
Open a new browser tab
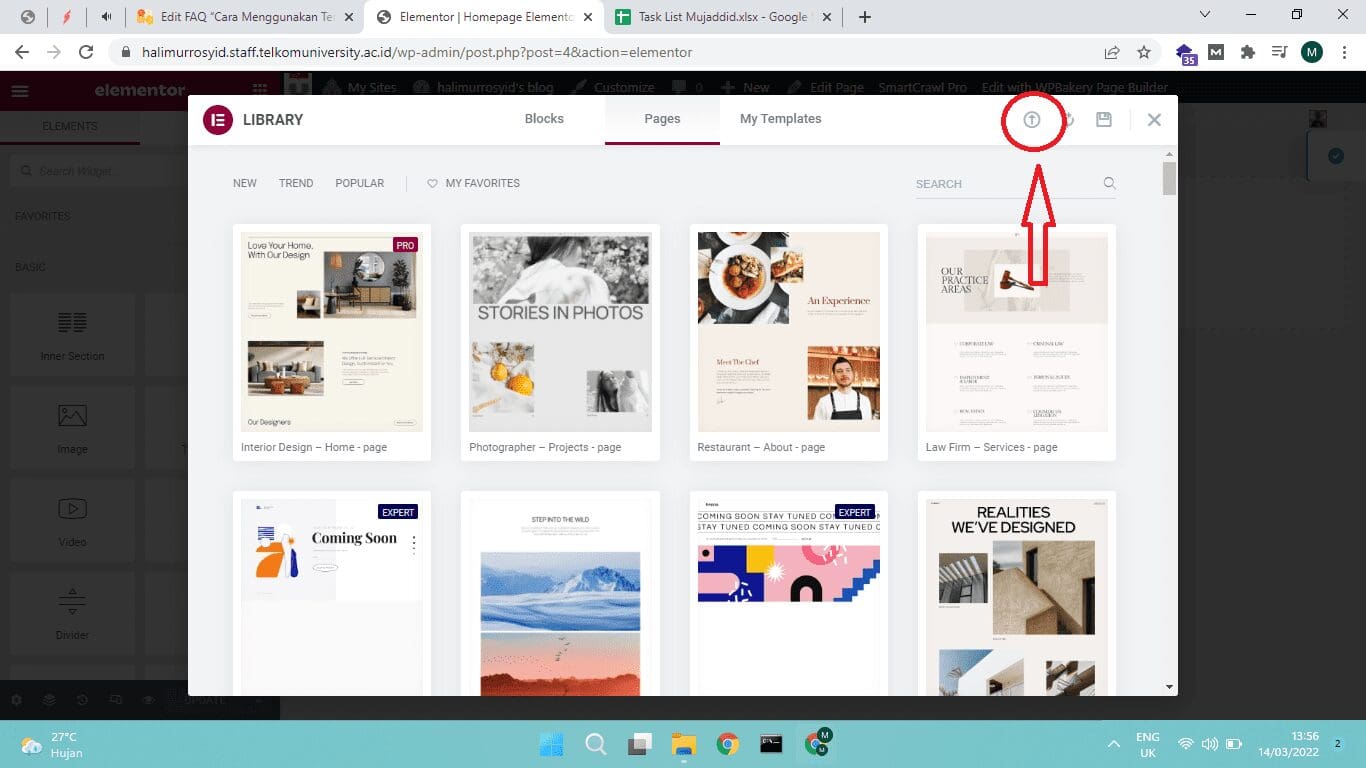pyautogui.click(x=865, y=17)
